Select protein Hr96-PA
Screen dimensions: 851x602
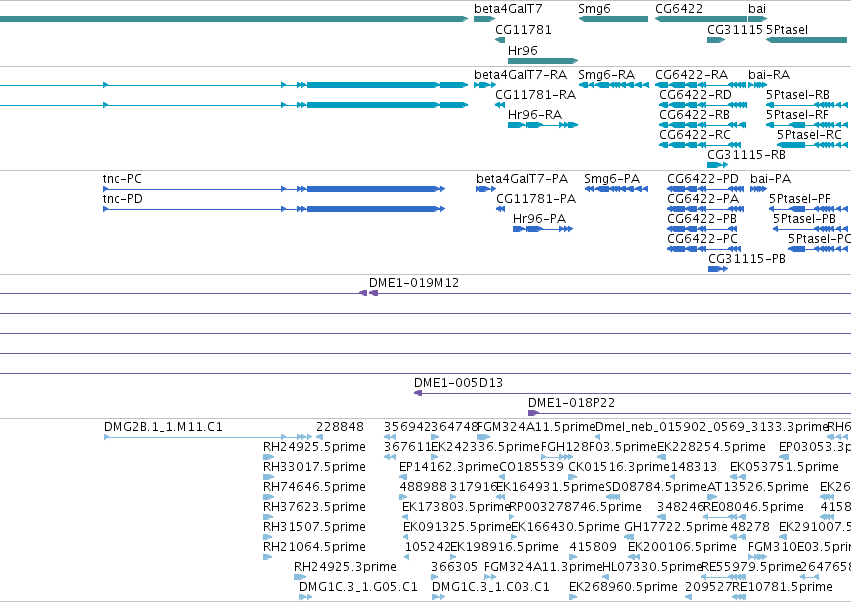(x=543, y=229)
